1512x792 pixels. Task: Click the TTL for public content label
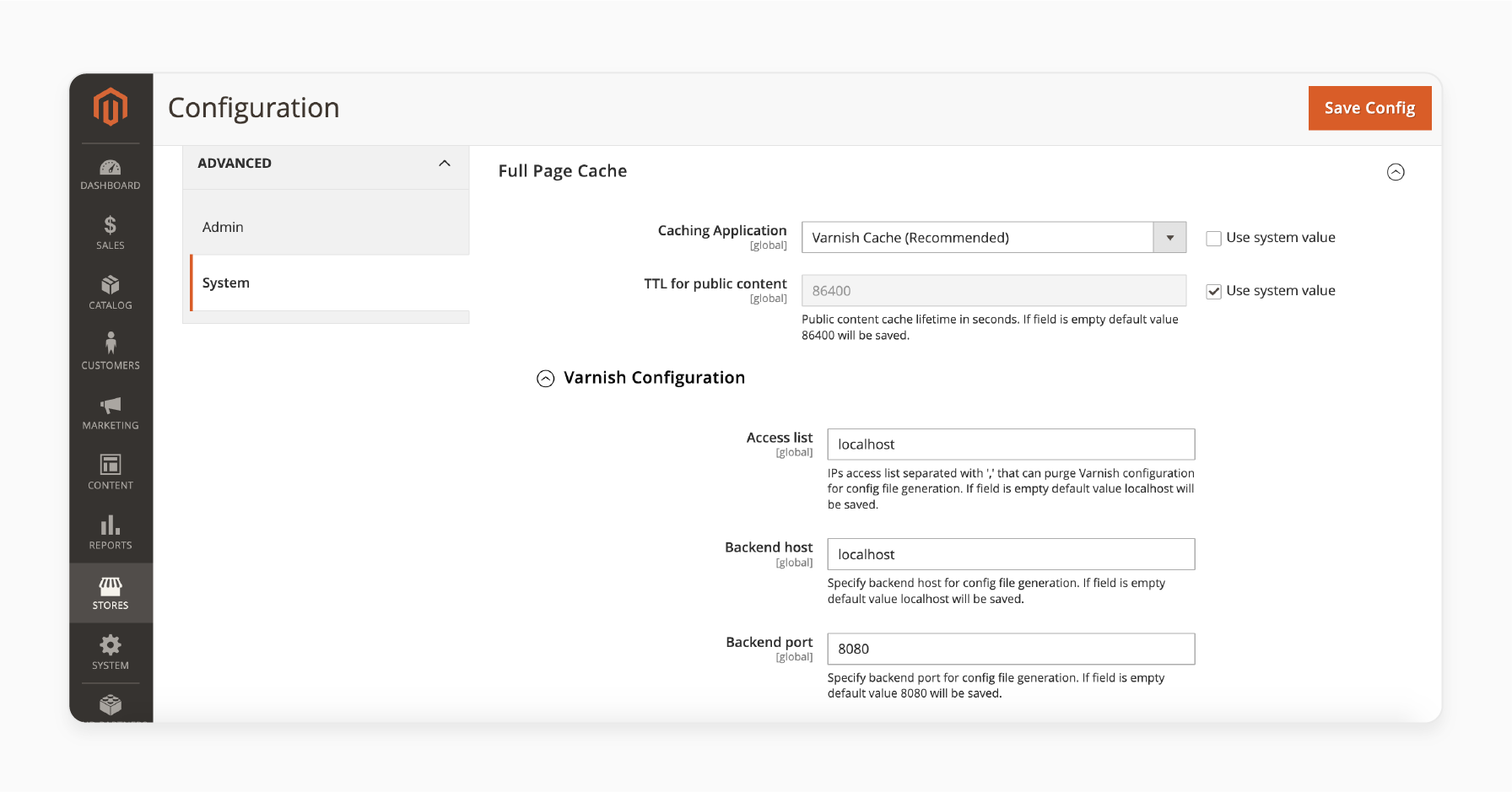[x=715, y=283]
